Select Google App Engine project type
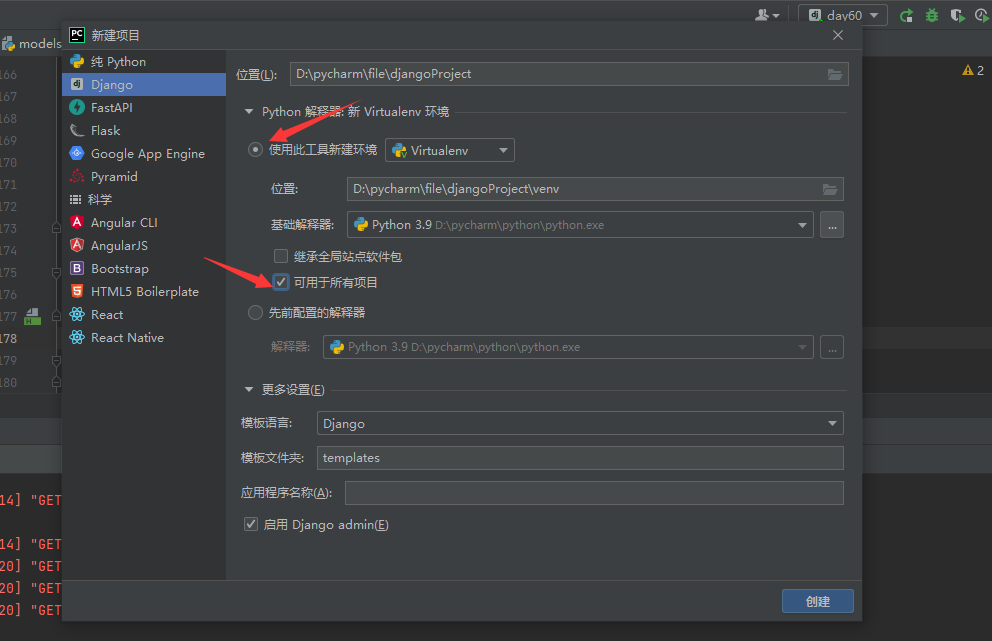This screenshot has width=992, height=641. [x=144, y=154]
